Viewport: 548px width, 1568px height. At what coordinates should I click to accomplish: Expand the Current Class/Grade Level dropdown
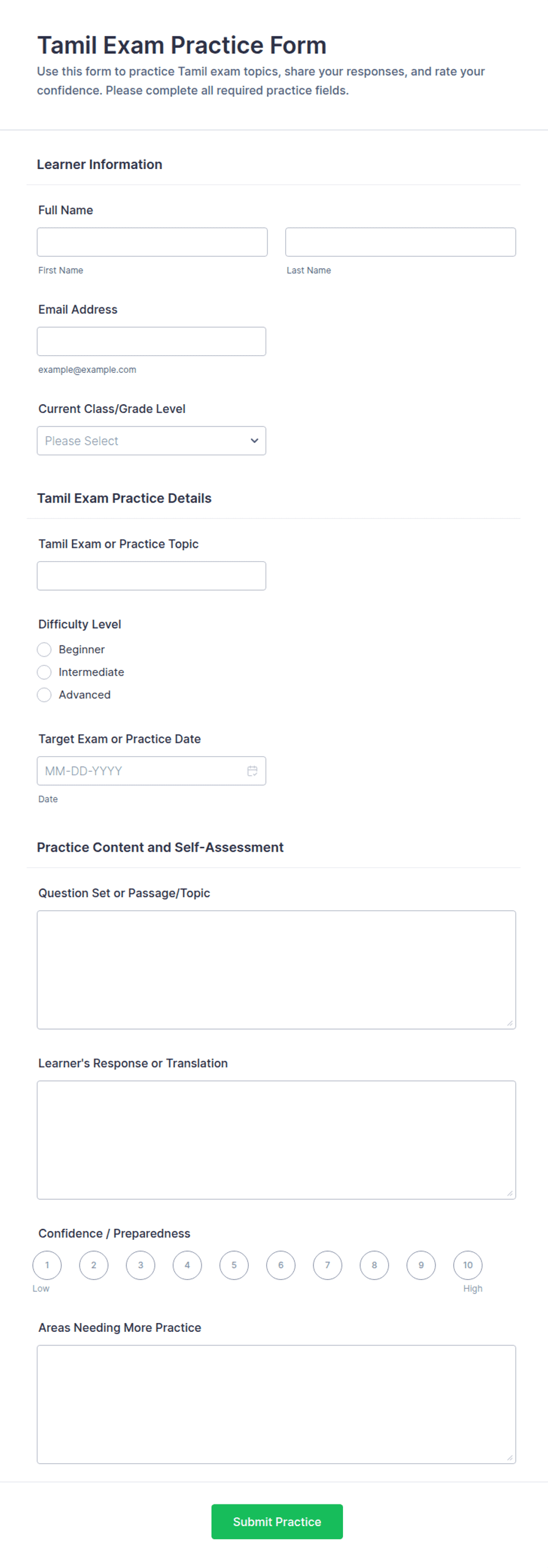(151, 441)
